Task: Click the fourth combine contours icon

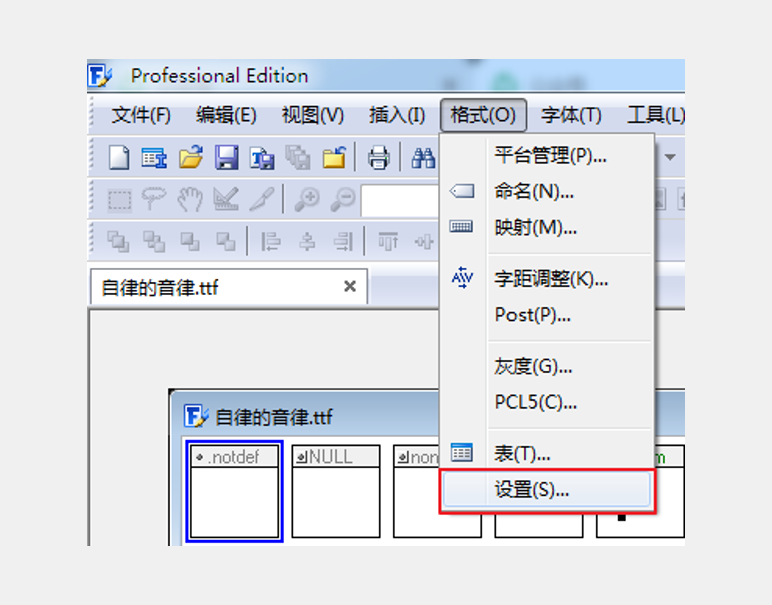Action: [226, 241]
